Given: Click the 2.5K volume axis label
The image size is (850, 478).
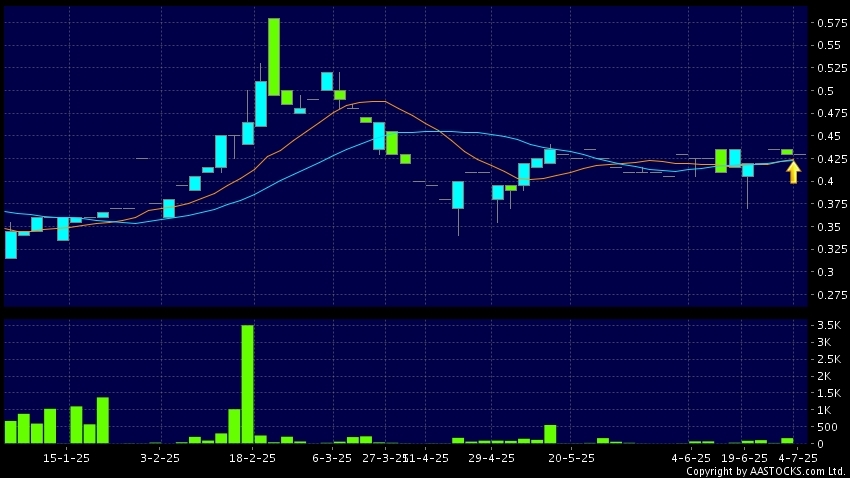Looking at the screenshot, I should 829,359.
